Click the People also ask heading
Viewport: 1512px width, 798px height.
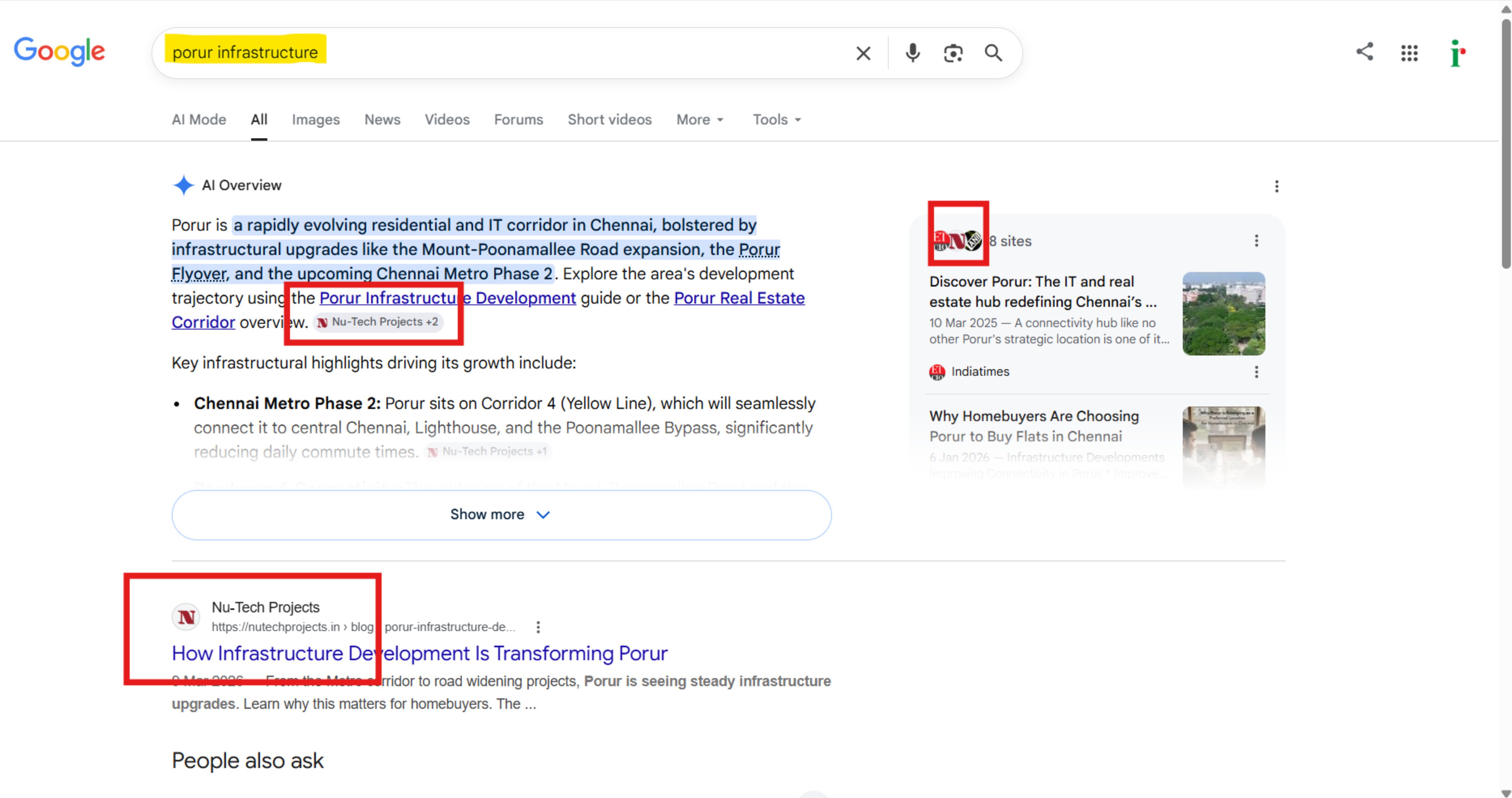tap(247, 760)
